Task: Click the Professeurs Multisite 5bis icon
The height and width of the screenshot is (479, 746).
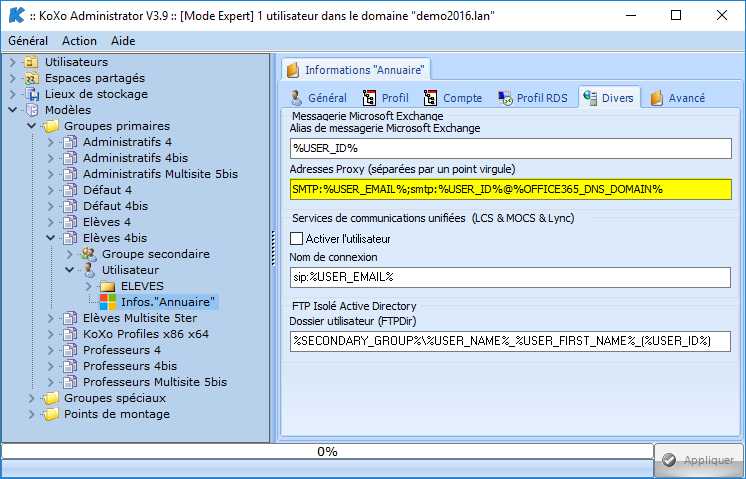Action: (70, 382)
